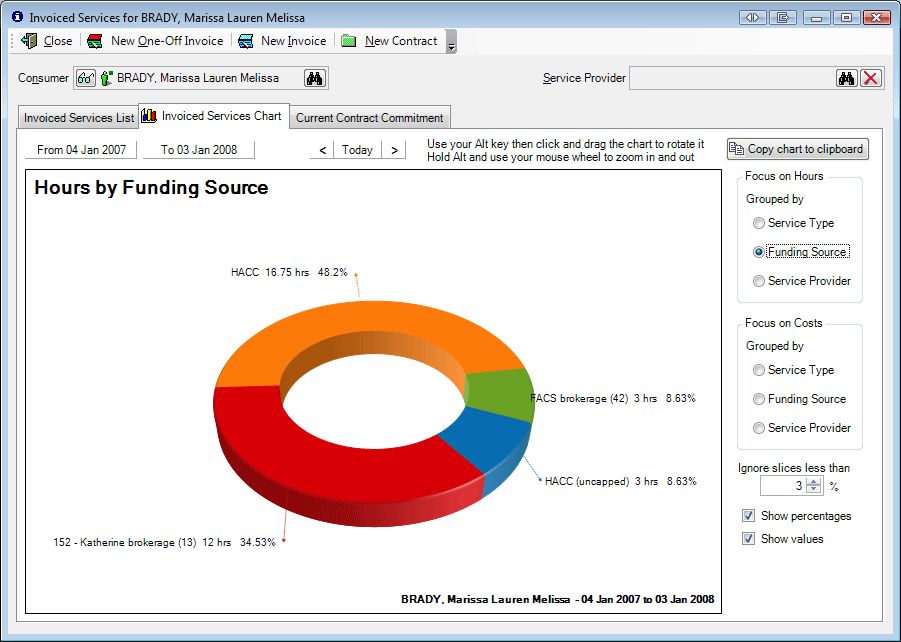
Task: Click the 'HACC (uncapped) 3 hrs' label
Action: click(x=621, y=482)
